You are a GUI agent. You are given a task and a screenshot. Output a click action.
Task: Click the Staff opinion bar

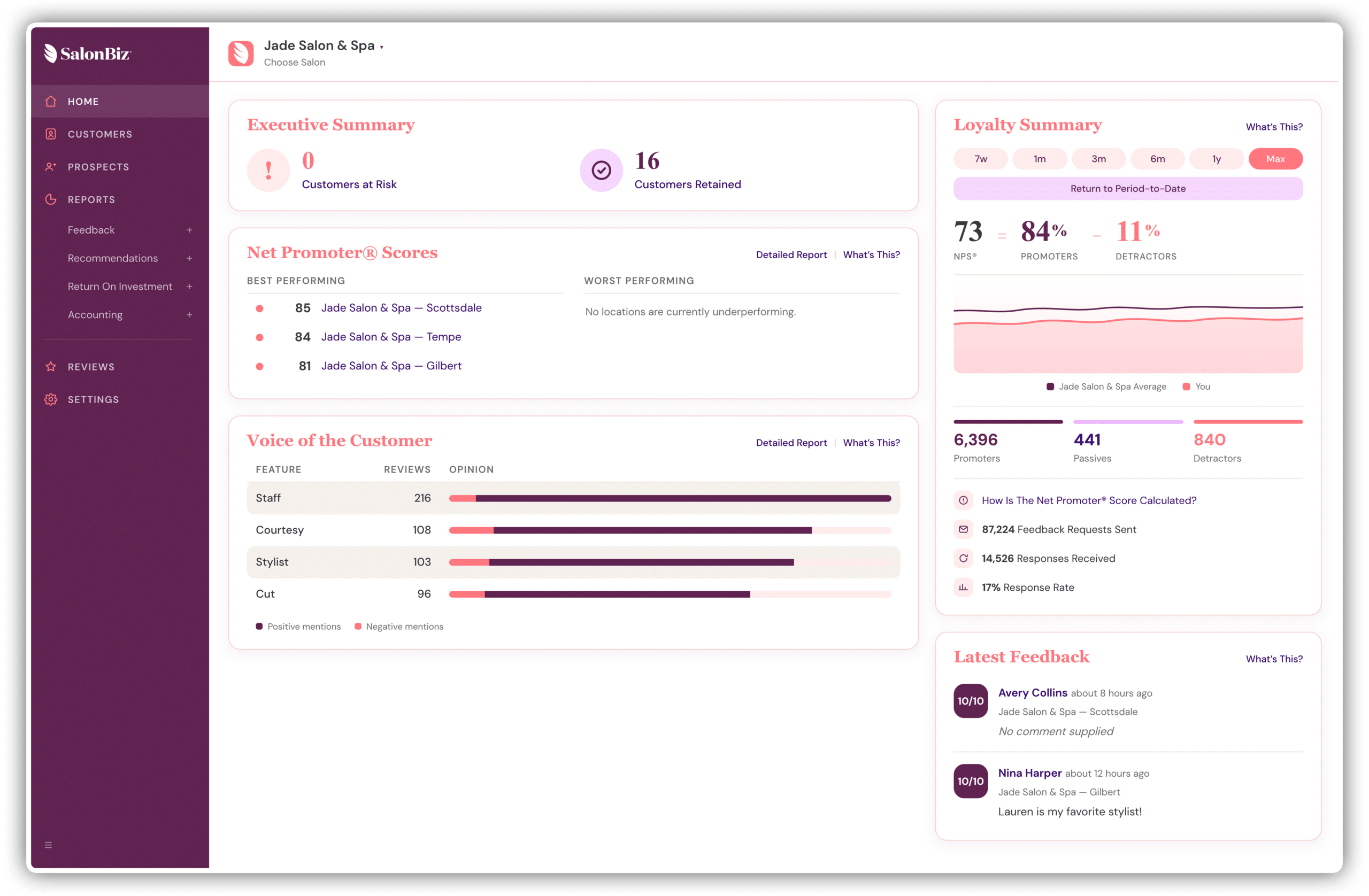(670, 499)
